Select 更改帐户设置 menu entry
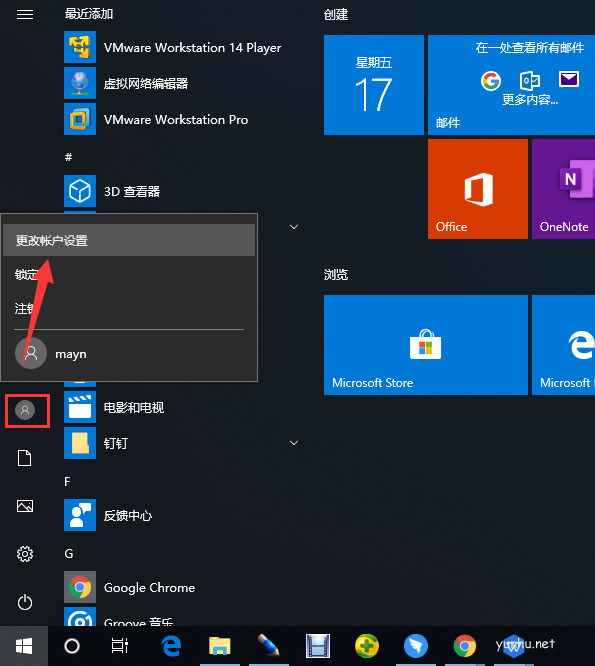The height and width of the screenshot is (666, 595). point(129,240)
